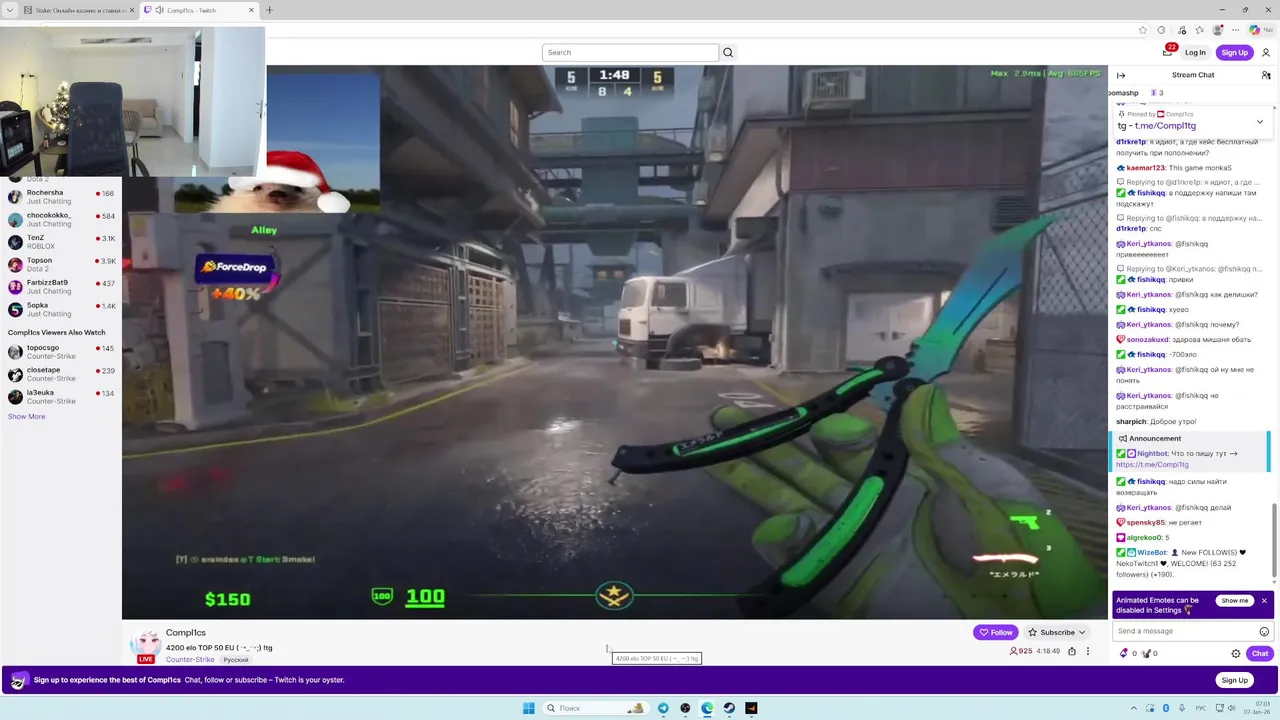Open Topson Dota 2 channel

coord(61,264)
